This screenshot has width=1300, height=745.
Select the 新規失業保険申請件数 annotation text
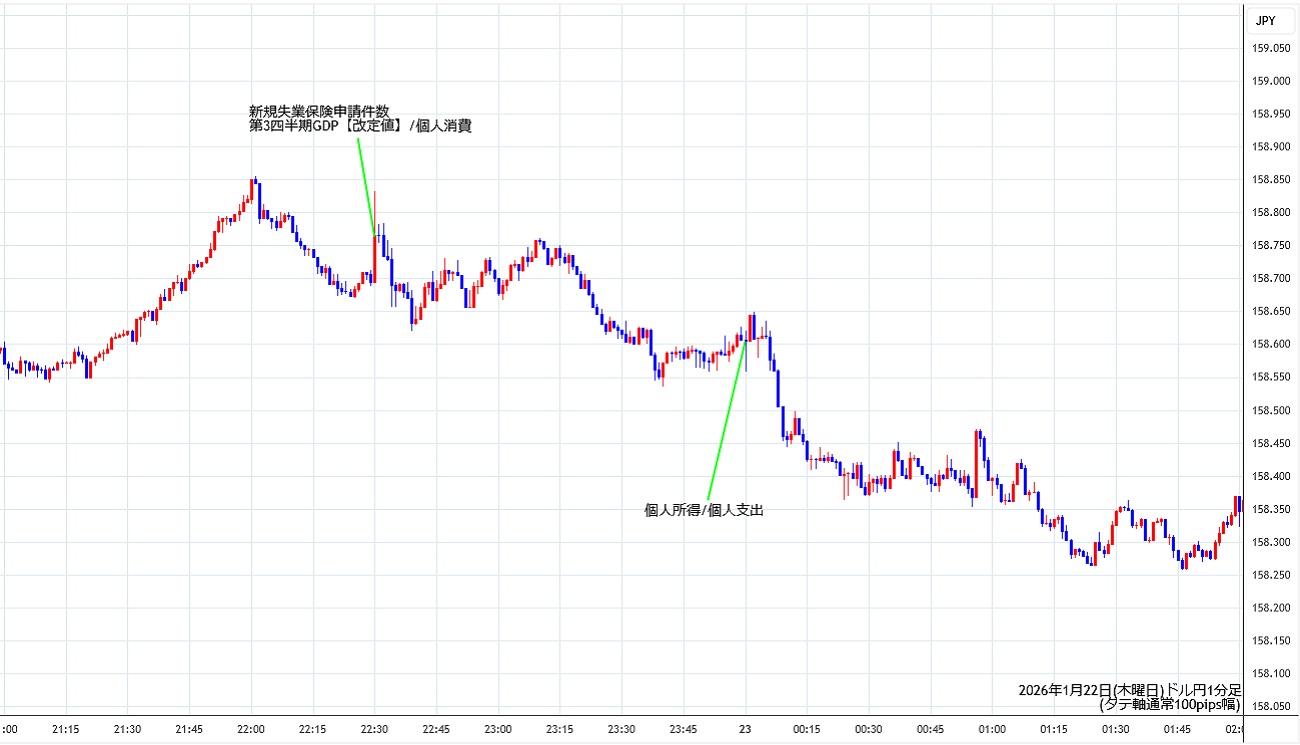319,111
